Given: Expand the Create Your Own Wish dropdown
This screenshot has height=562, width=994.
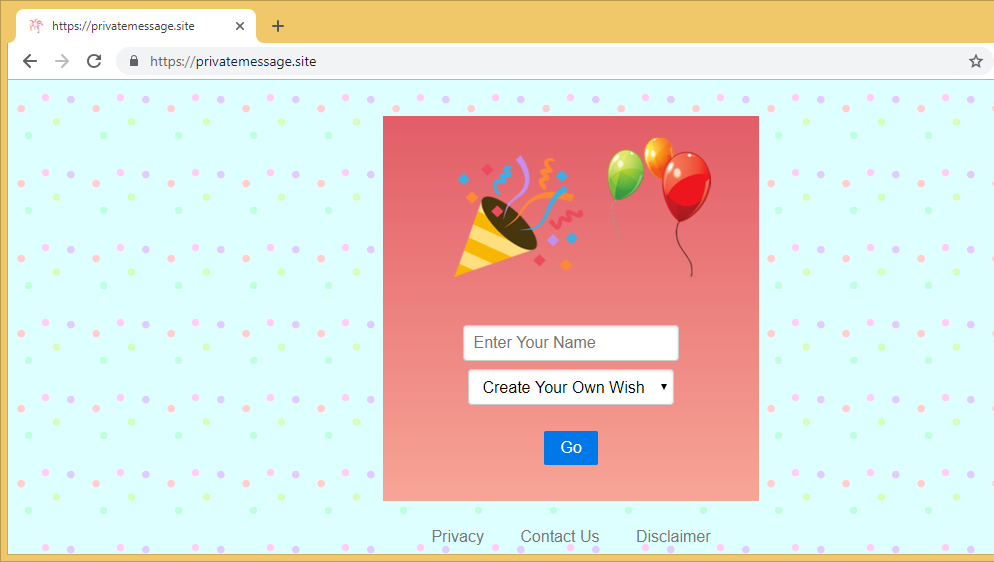Looking at the screenshot, I should [x=570, y=387].
